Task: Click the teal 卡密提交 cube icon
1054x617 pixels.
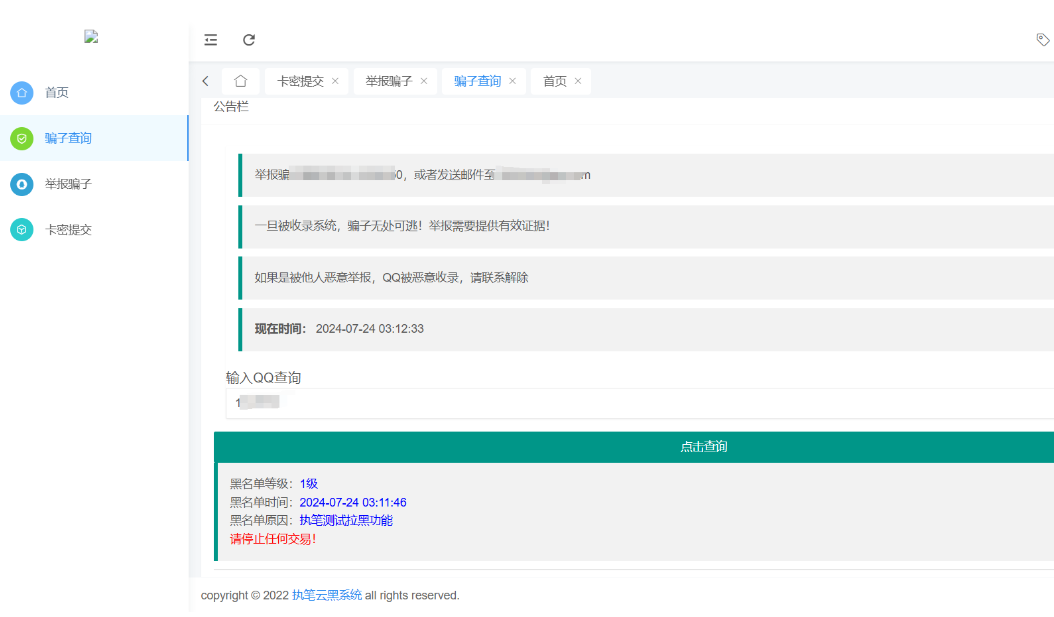Action: click(x=22, y=230)
